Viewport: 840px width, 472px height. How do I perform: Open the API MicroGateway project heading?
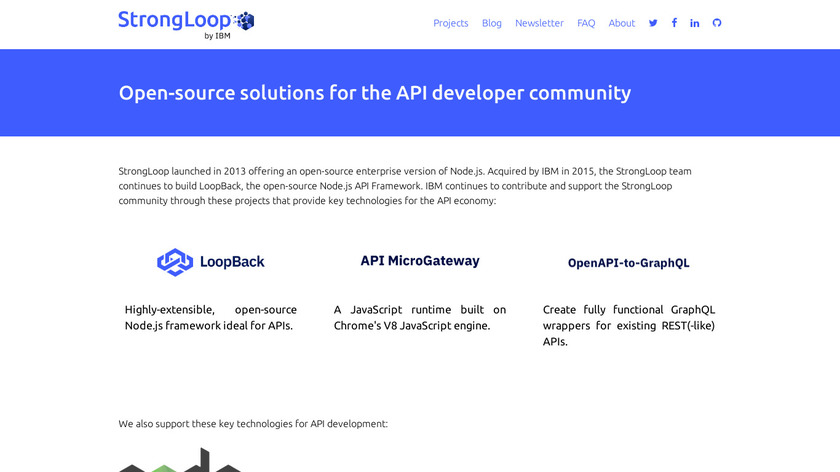[420, 261]
